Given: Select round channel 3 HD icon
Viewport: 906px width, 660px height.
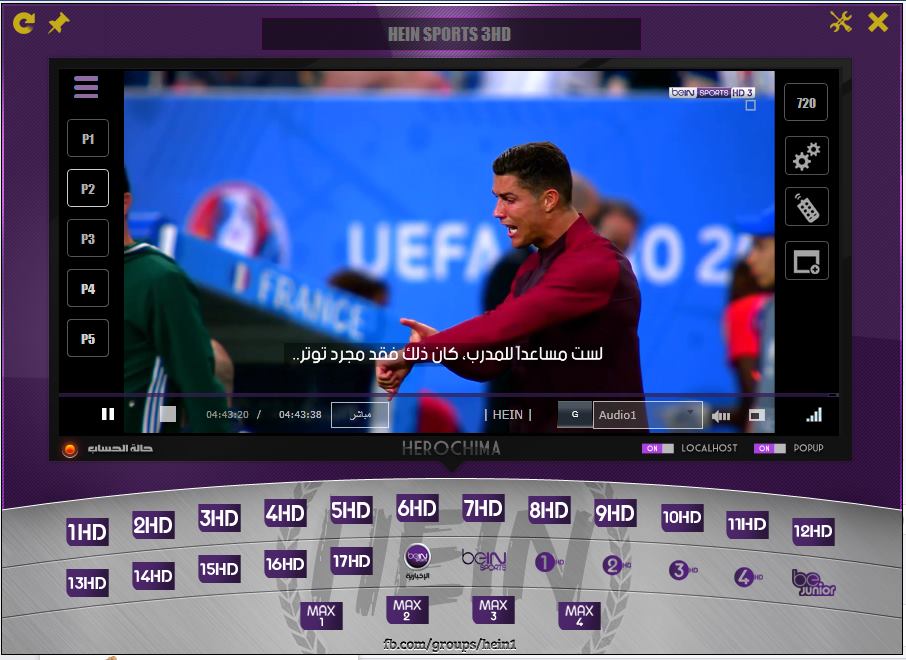Looking at the screenshot, I should (x=682, y=570).
